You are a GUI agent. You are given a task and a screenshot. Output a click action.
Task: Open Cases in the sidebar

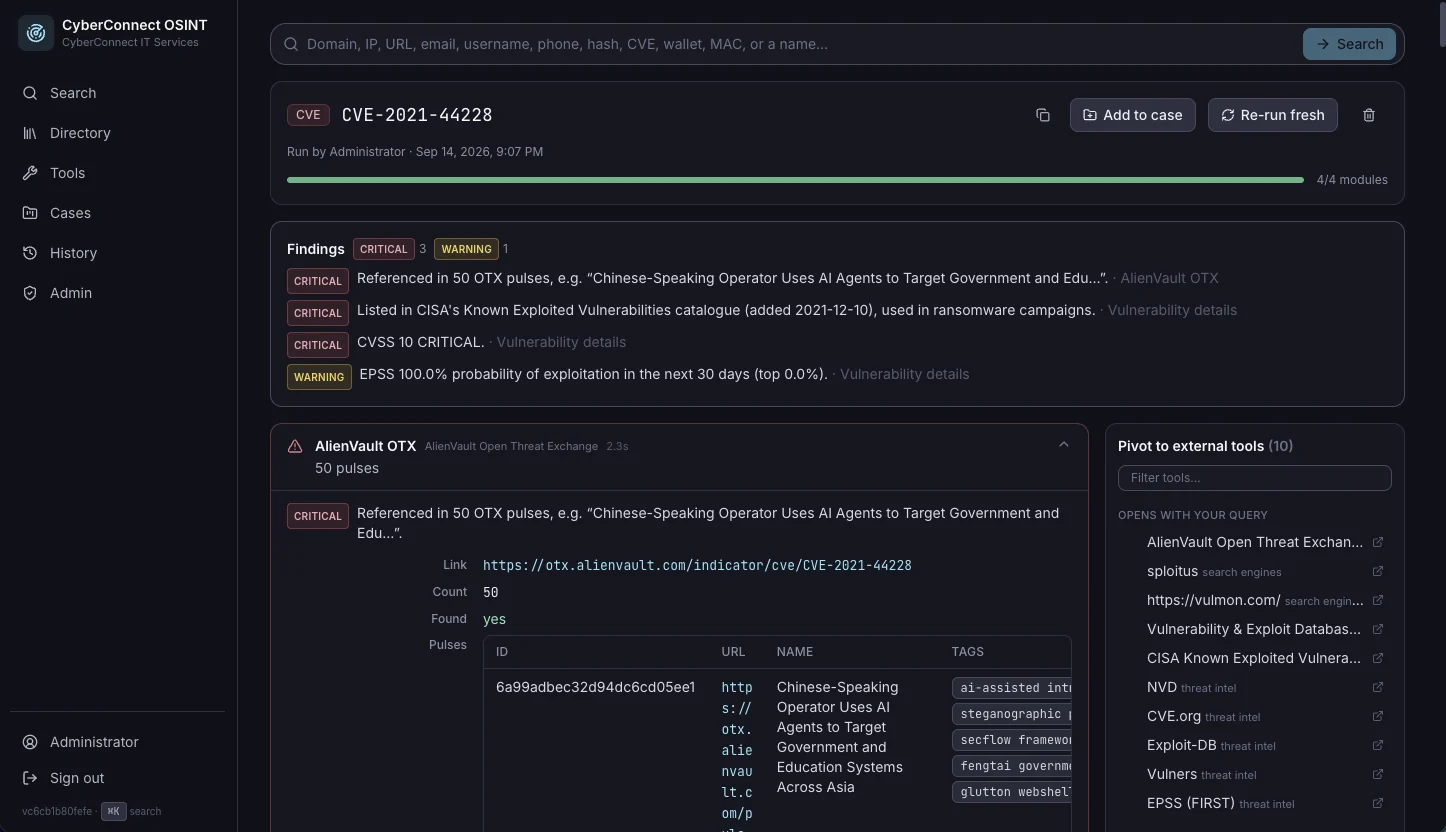point(118,213)
